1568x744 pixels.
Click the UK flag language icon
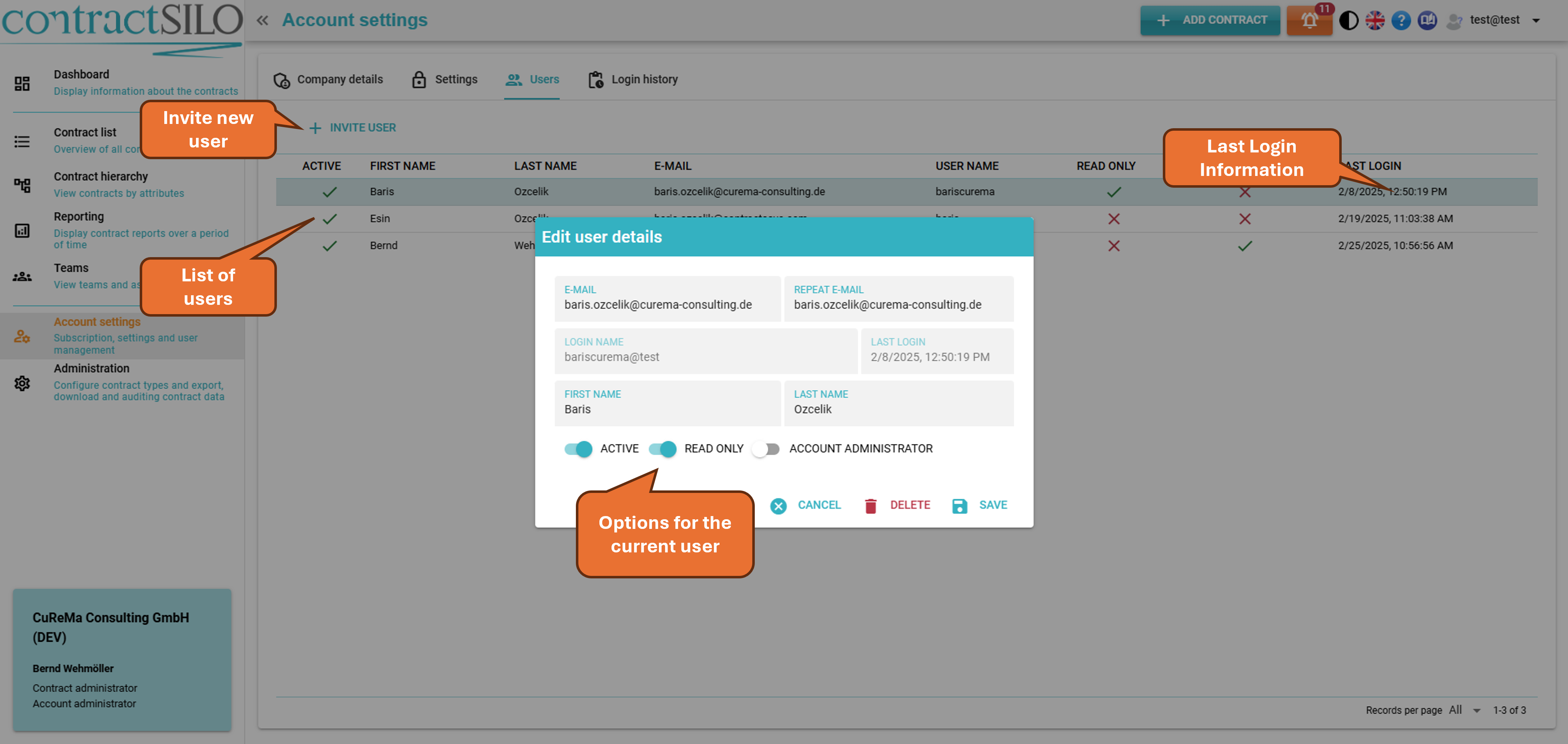tap(1374, 21)
